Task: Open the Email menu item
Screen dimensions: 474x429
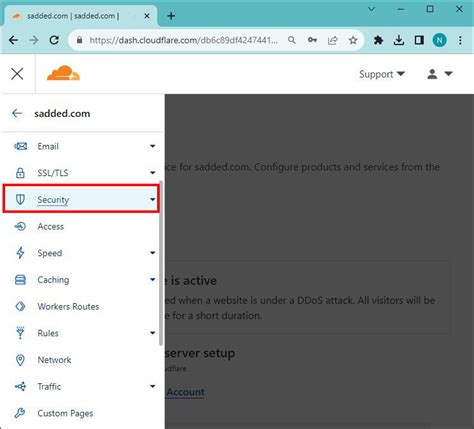Action: (80, 146)
